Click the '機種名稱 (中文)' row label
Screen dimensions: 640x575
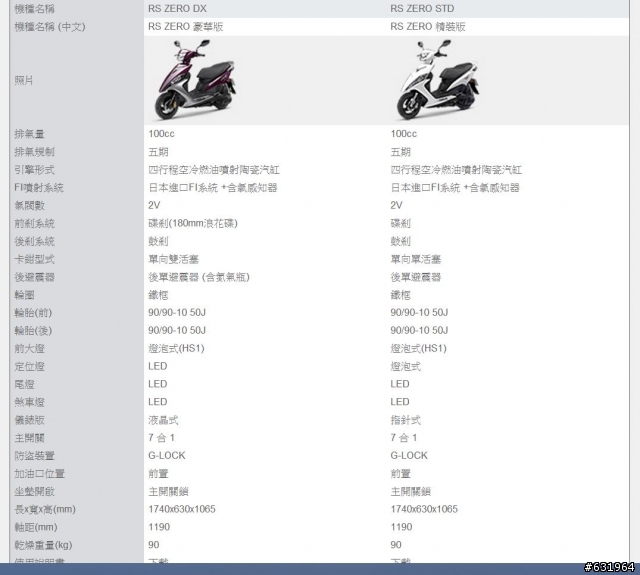point(50,27)
